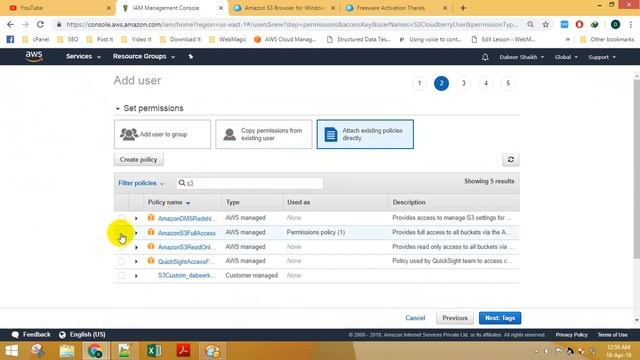Open the Resource Groups dropdown
Image resolution: width=640 pixels, height=360 pixels.
(x=144, y=56)
